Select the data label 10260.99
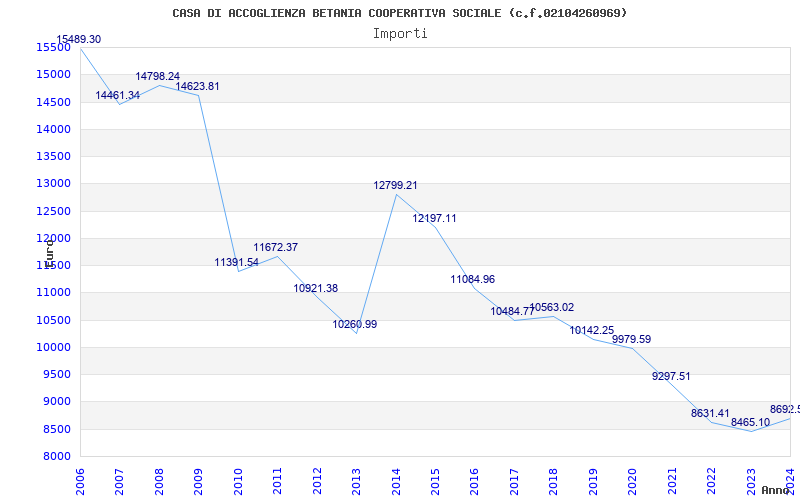This screenshot has width=800, height=500. (355, 324)
